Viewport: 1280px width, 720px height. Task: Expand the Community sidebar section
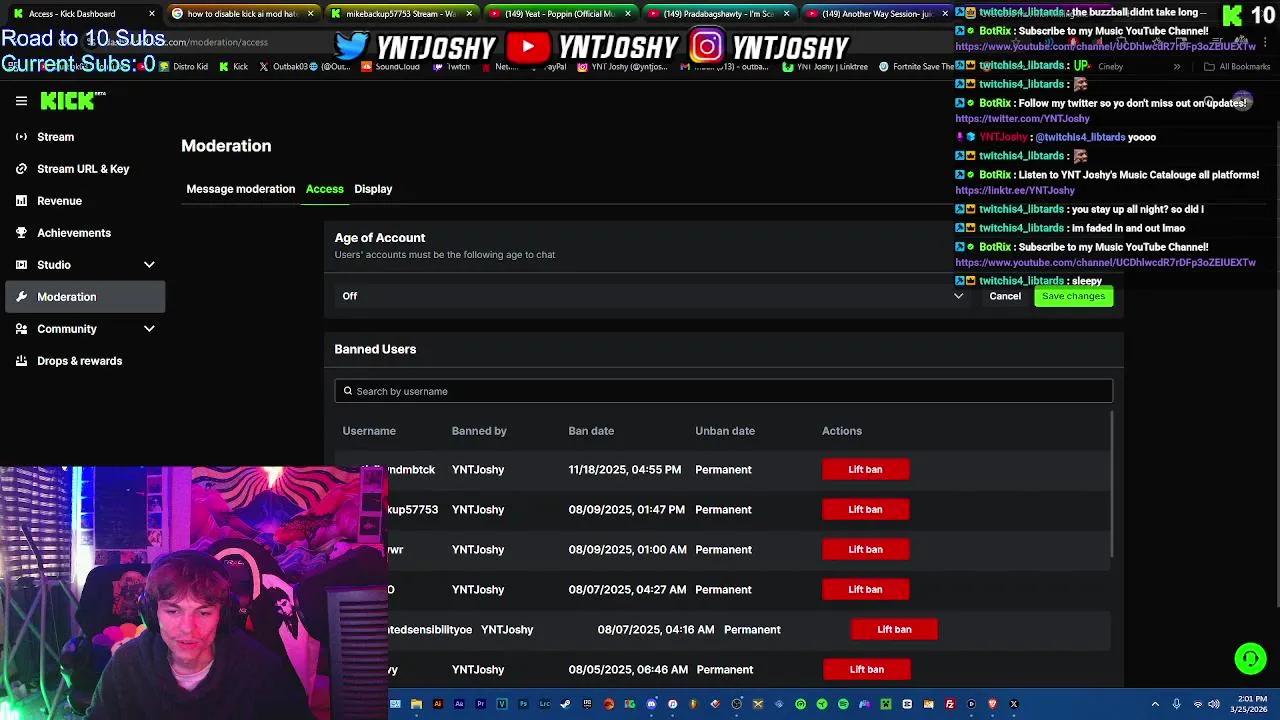point(85,329)
